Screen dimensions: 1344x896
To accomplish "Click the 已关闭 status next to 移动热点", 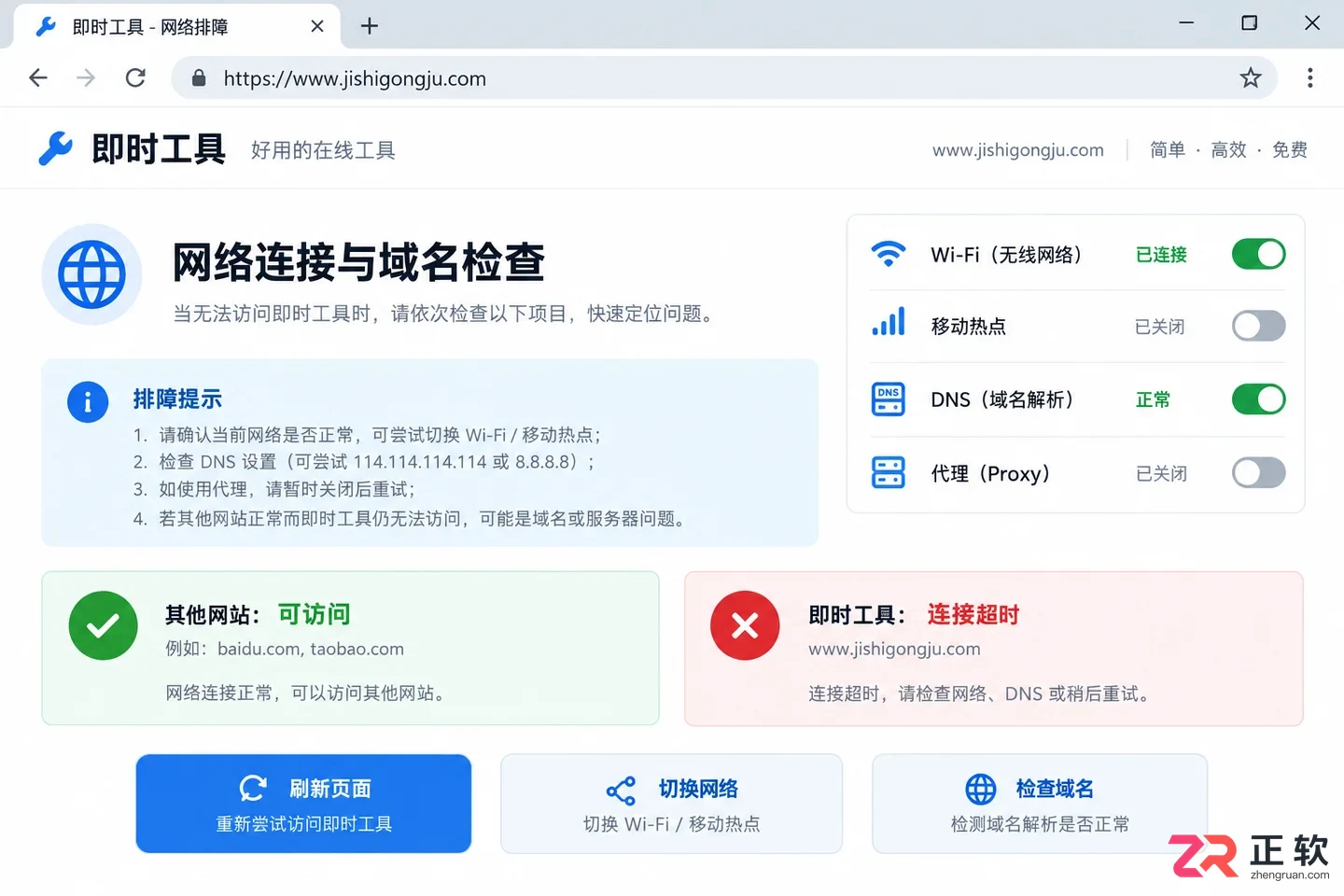I will coord(1160,327).
